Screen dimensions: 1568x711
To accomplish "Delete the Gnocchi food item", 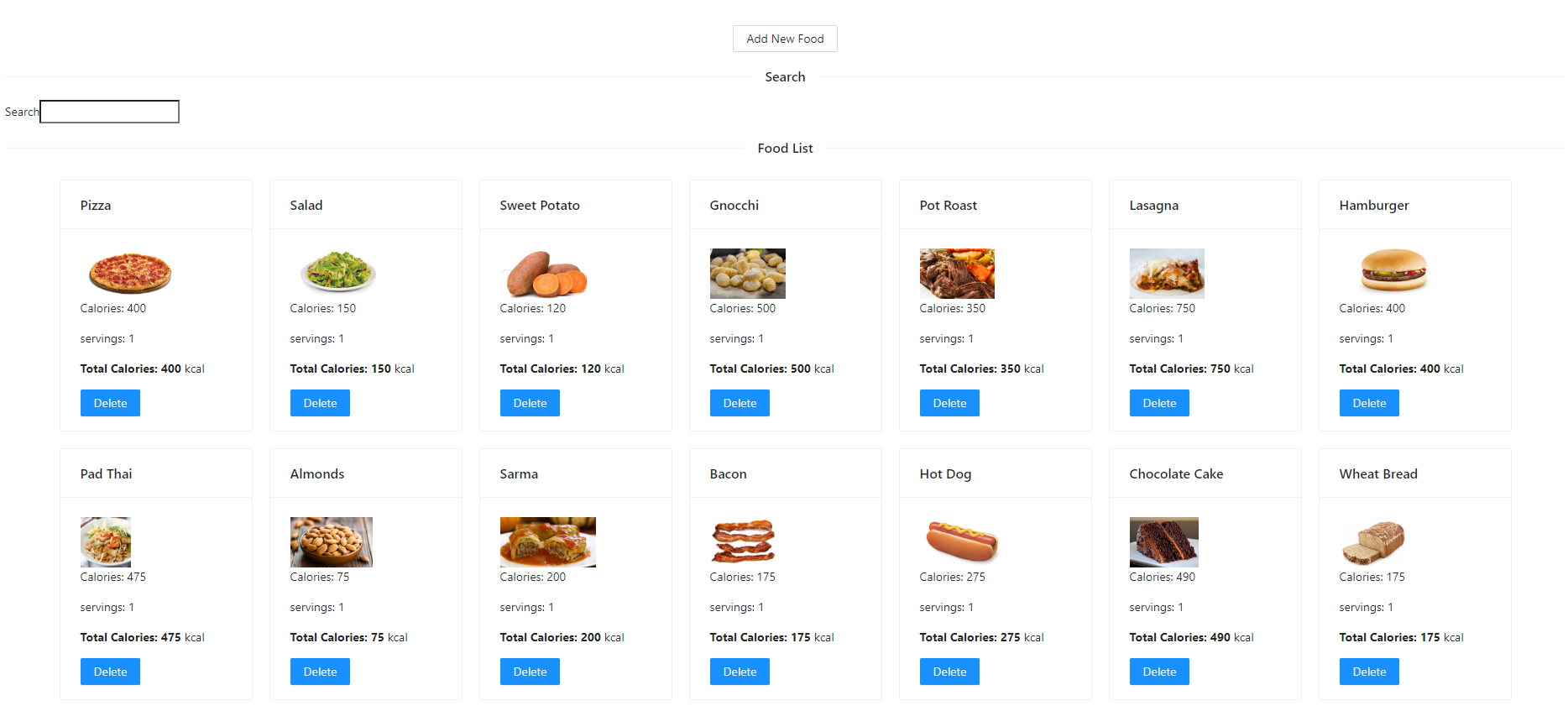I will pyautogui.click(x=740, y=402).
